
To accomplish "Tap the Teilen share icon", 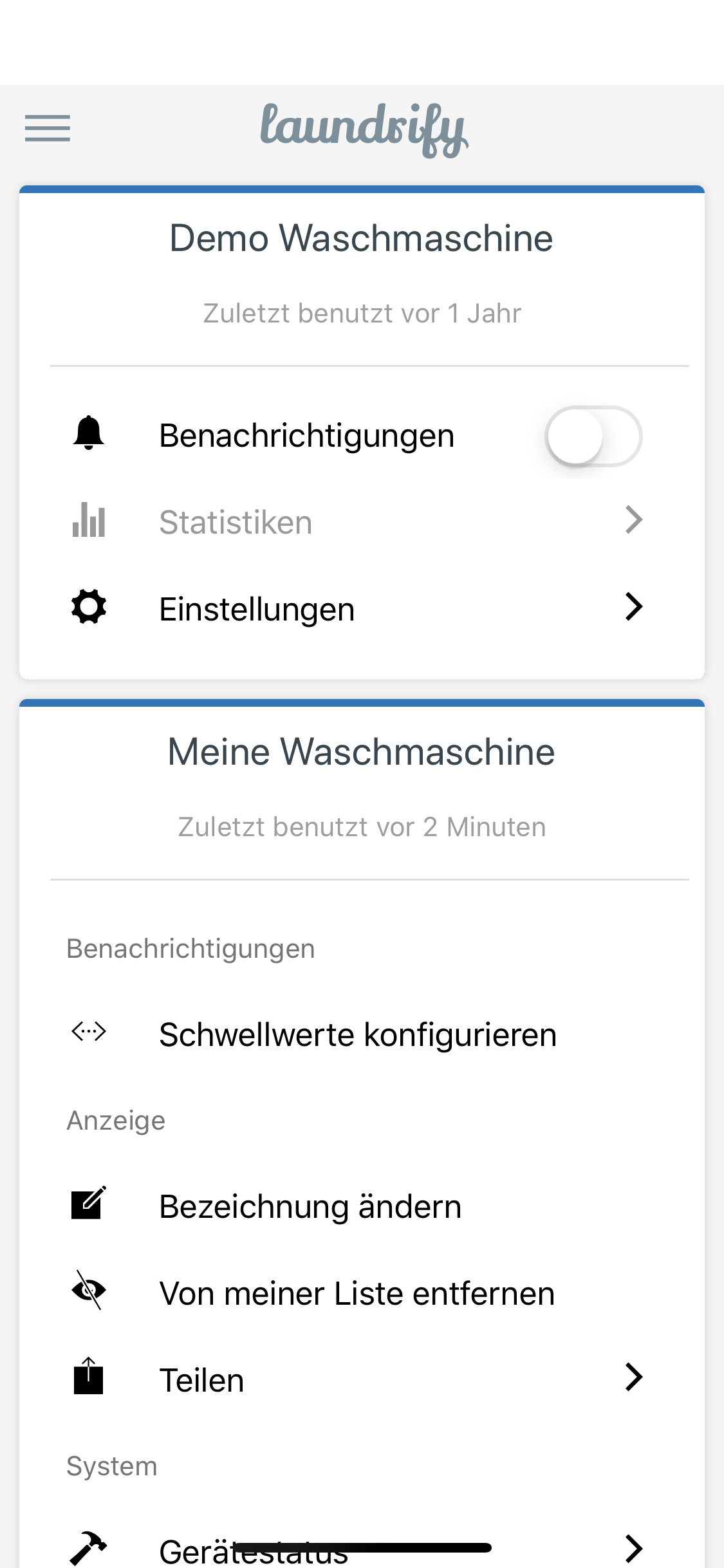I will tap(89, 1376).
